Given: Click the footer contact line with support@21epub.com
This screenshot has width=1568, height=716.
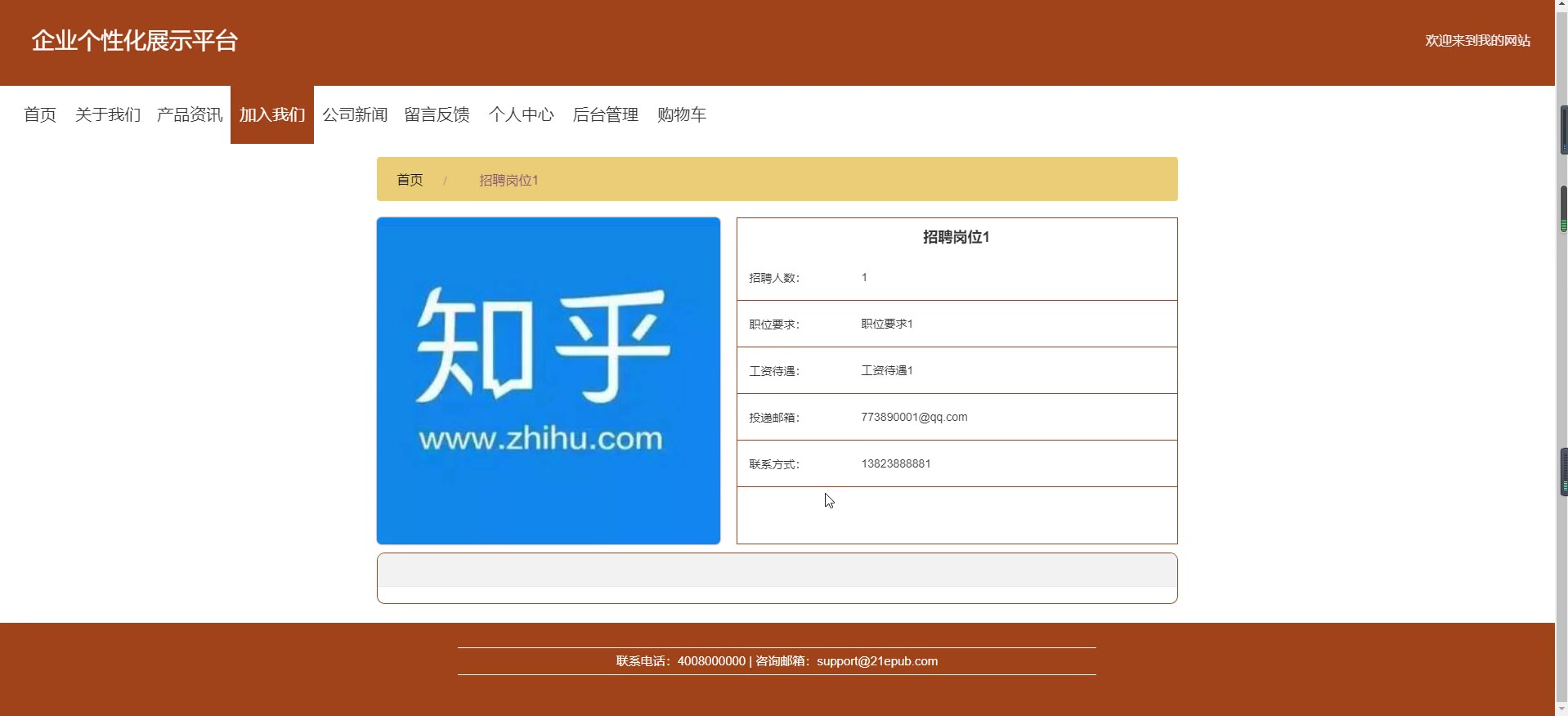Looking at the screenshot, I should click(777, 661).
